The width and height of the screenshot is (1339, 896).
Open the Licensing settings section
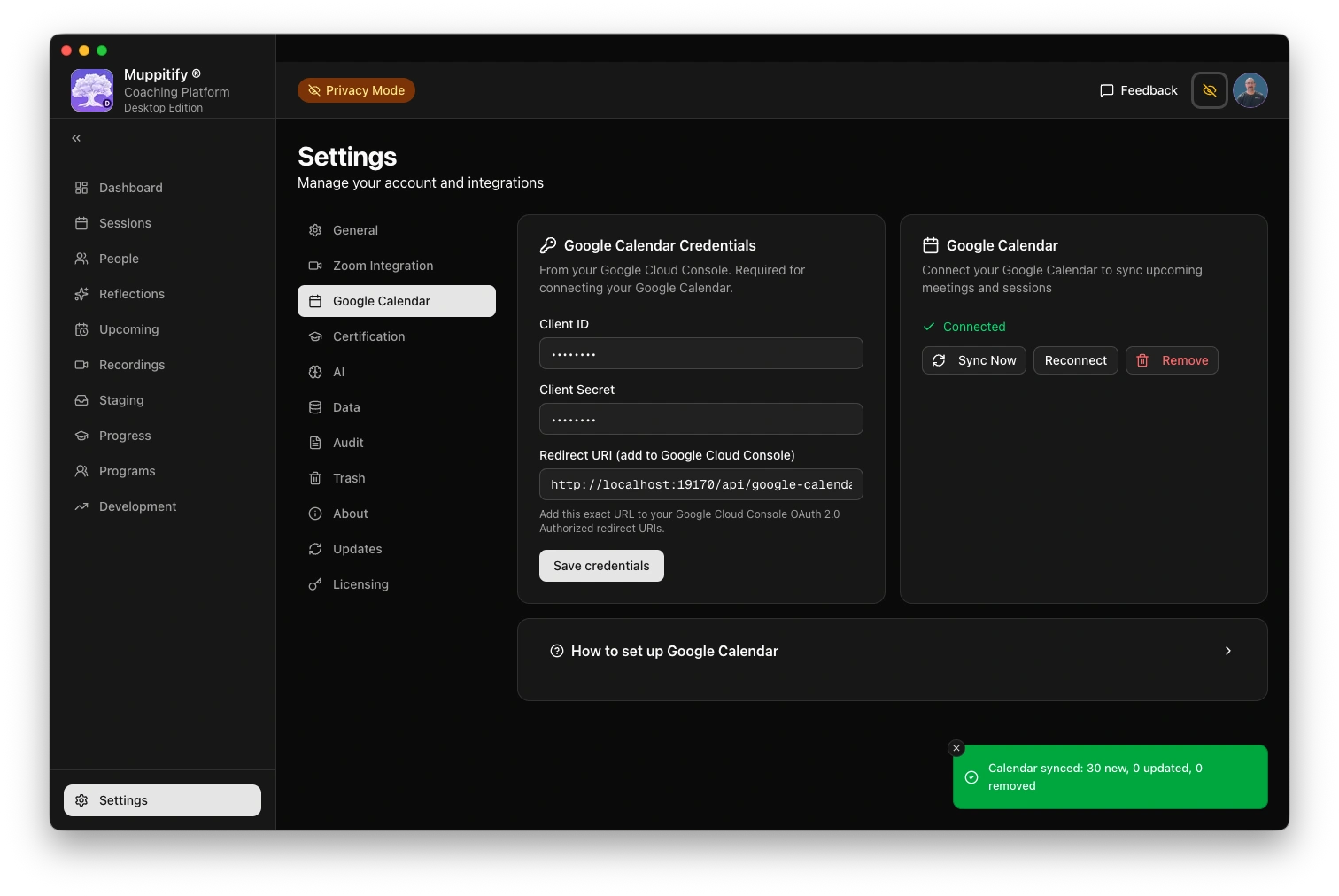pyautogui.click(x=360, y=584)
